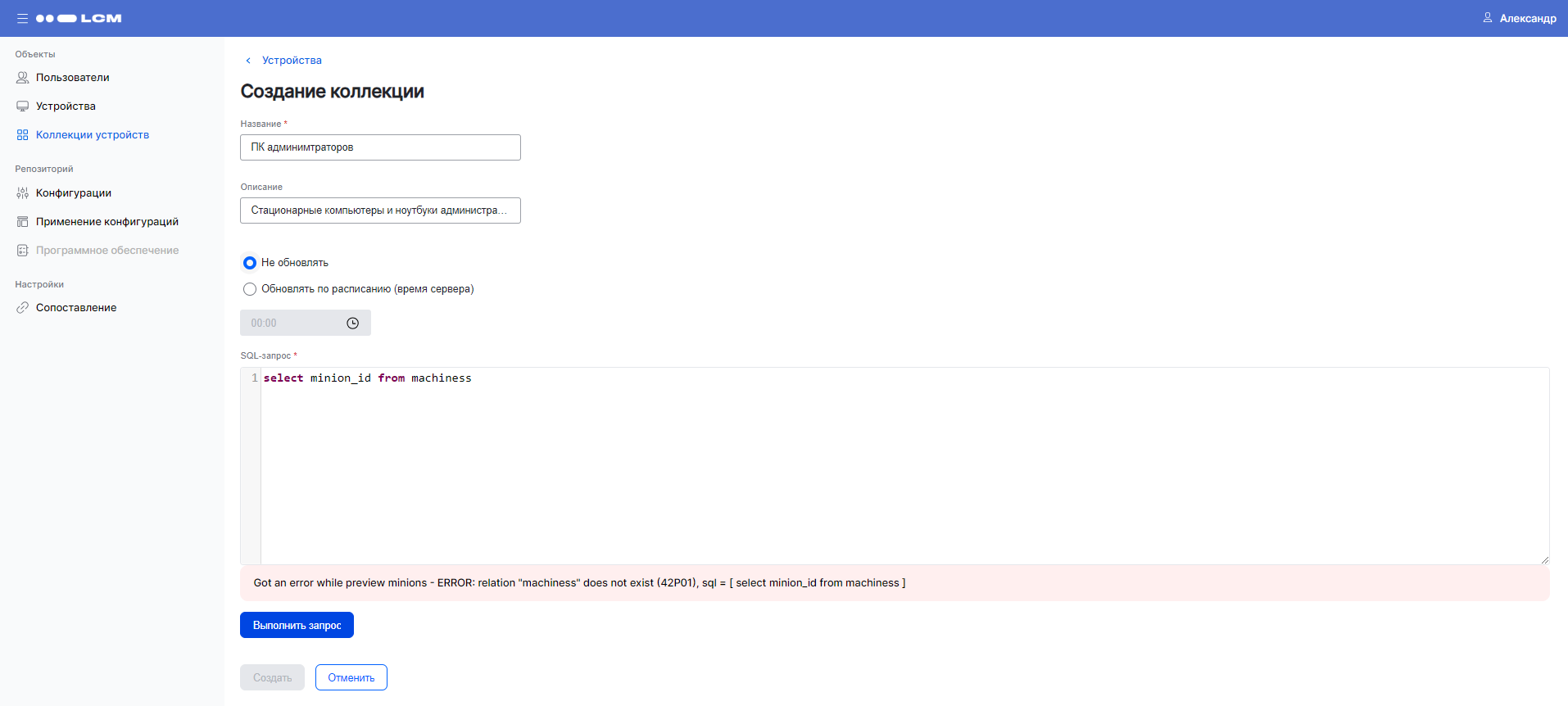The width and height of the screenshot is (1568, 706).
Task: Click the Конфигурации sliders icon
Action: (22, 193)
